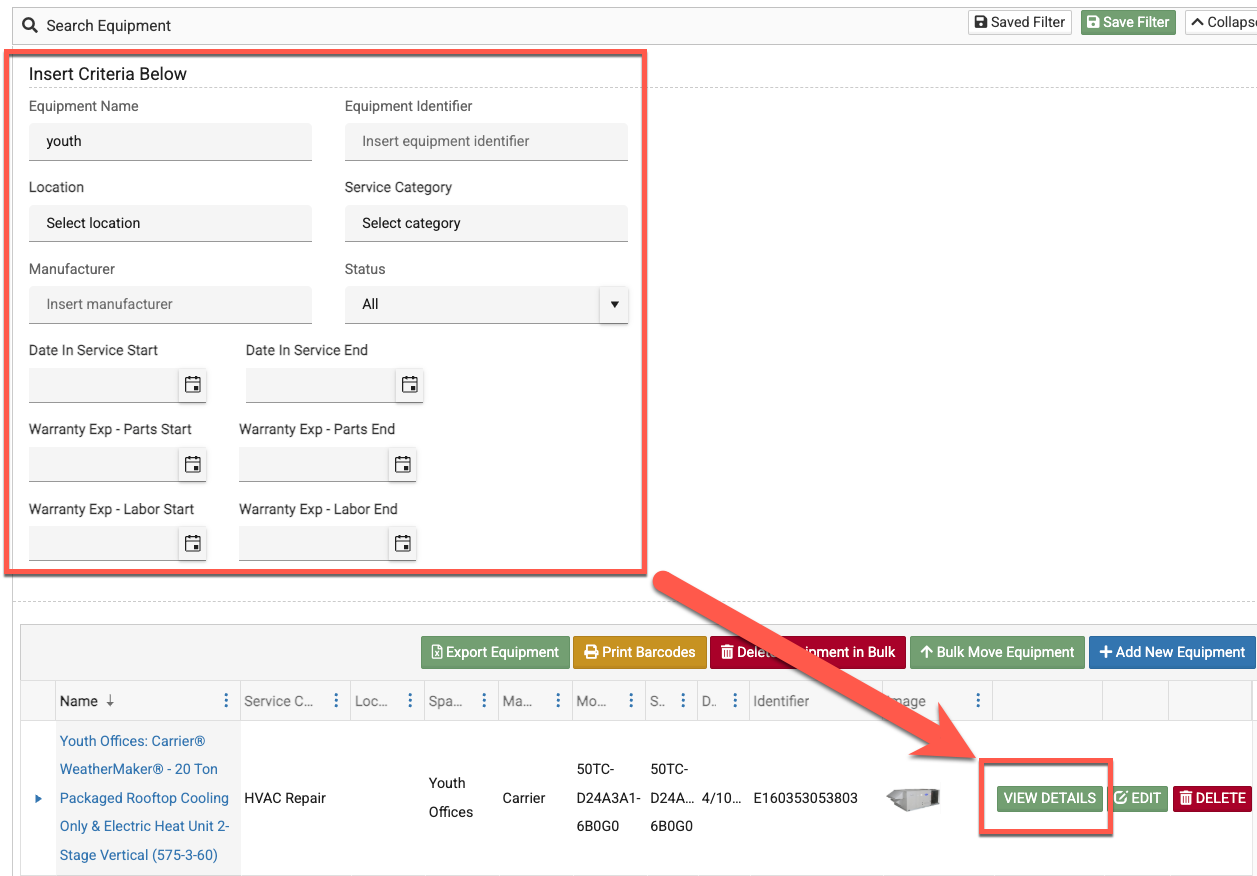This screenshot has height=876, width=1257.
Task: Open calendar for Date In Service Start
Action: 193,385
